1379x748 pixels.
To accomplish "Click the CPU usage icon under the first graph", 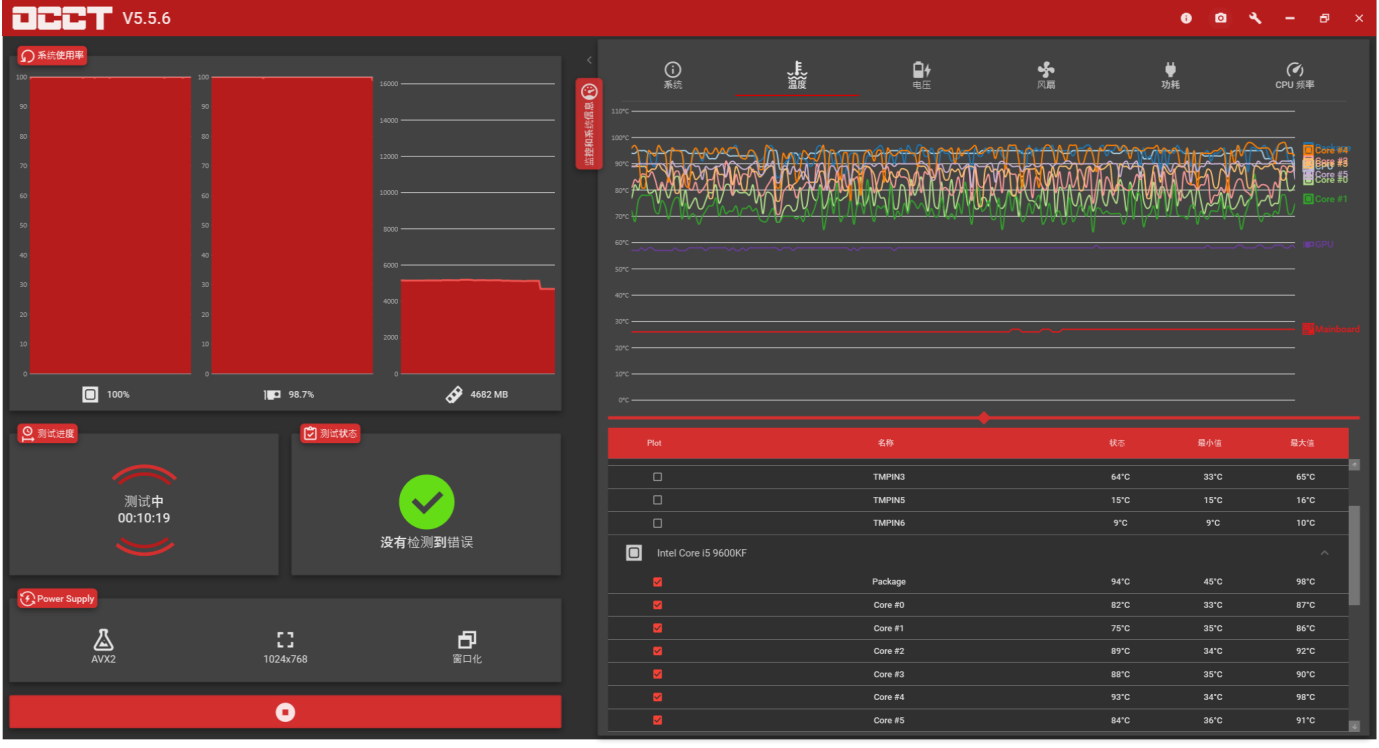I will coord(90,394).
